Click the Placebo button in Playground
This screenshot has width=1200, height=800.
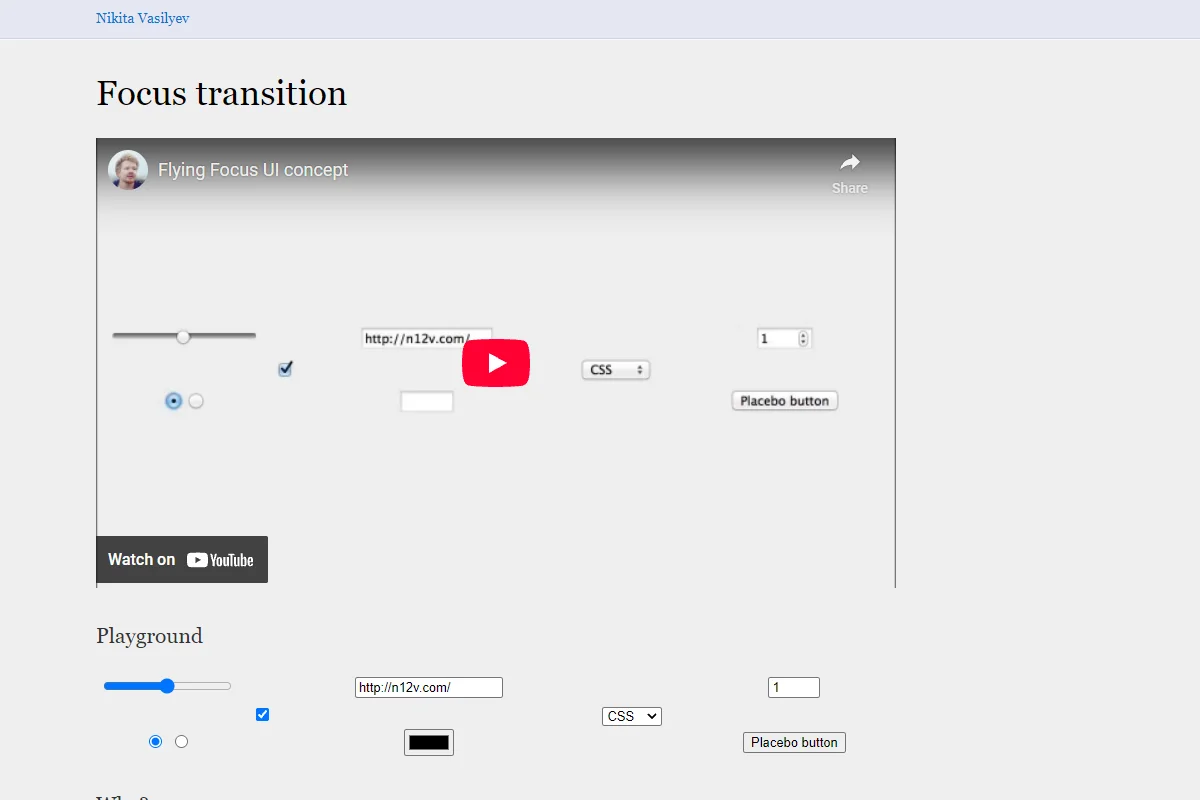pyautogui.click(x=794, y=742)
